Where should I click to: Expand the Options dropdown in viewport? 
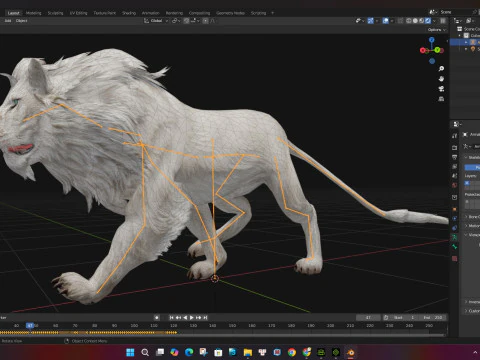tap(437, 30)
